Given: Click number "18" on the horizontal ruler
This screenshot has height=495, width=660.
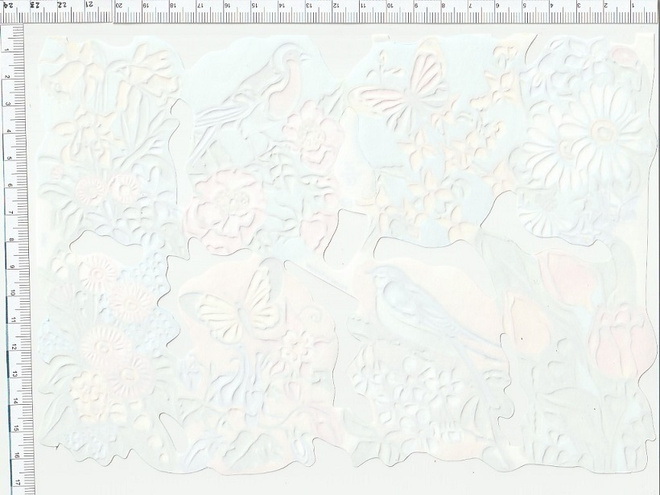Looking at the screenshot, I should coord(173,5).
